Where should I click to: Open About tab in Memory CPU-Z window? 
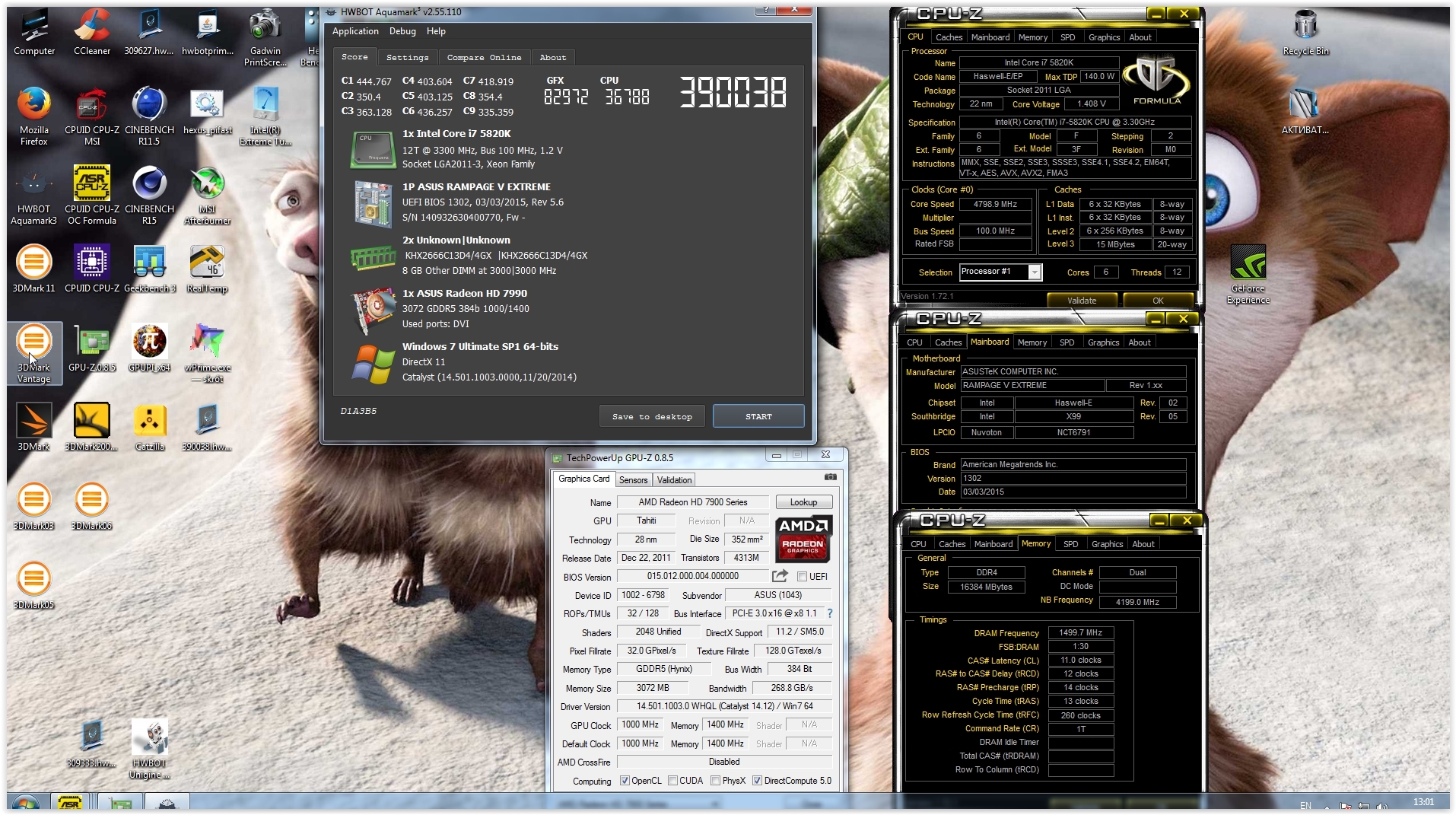click(x=1143, y=544)
